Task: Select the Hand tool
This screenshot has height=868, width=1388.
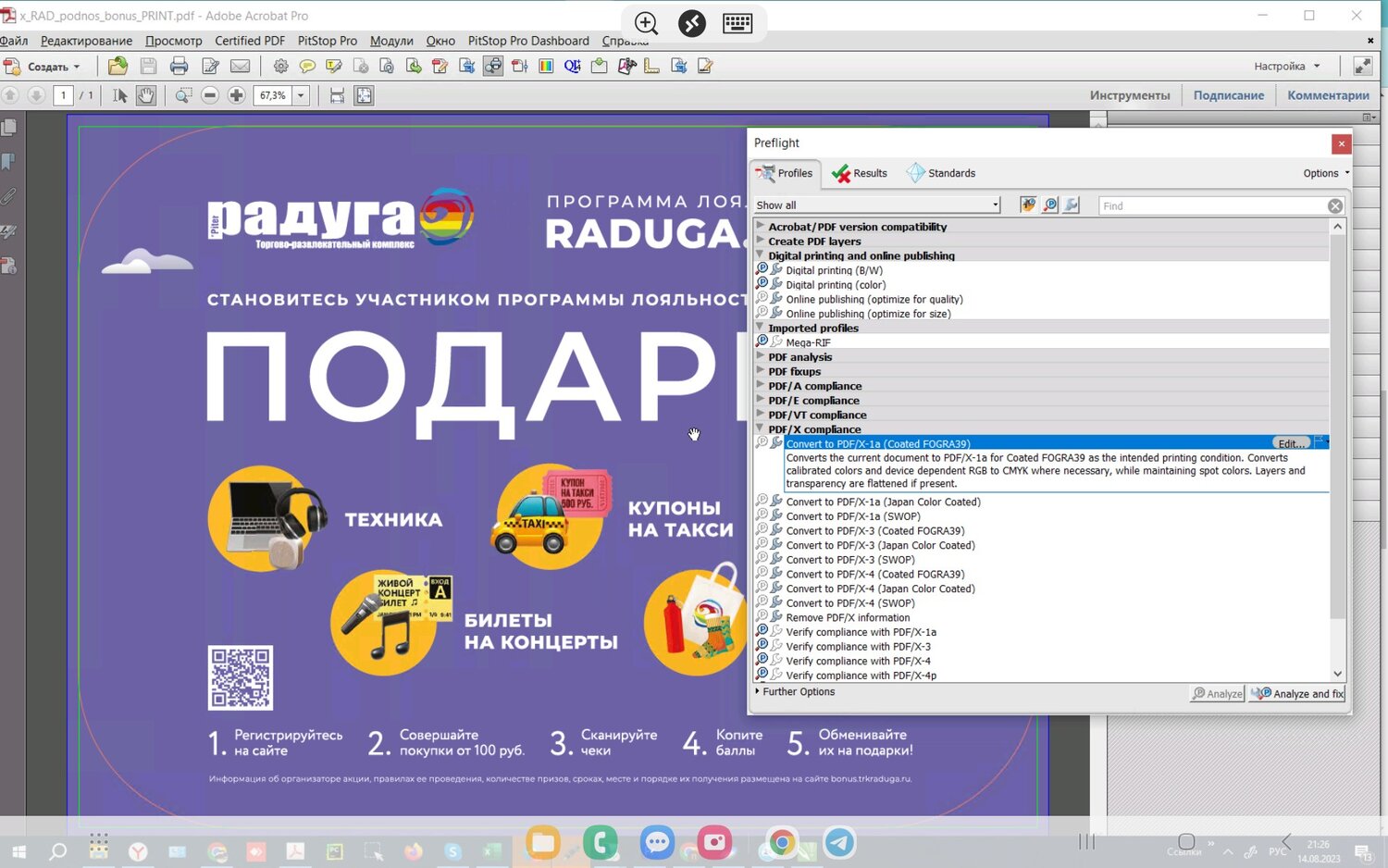Action: tap(146, 95)
